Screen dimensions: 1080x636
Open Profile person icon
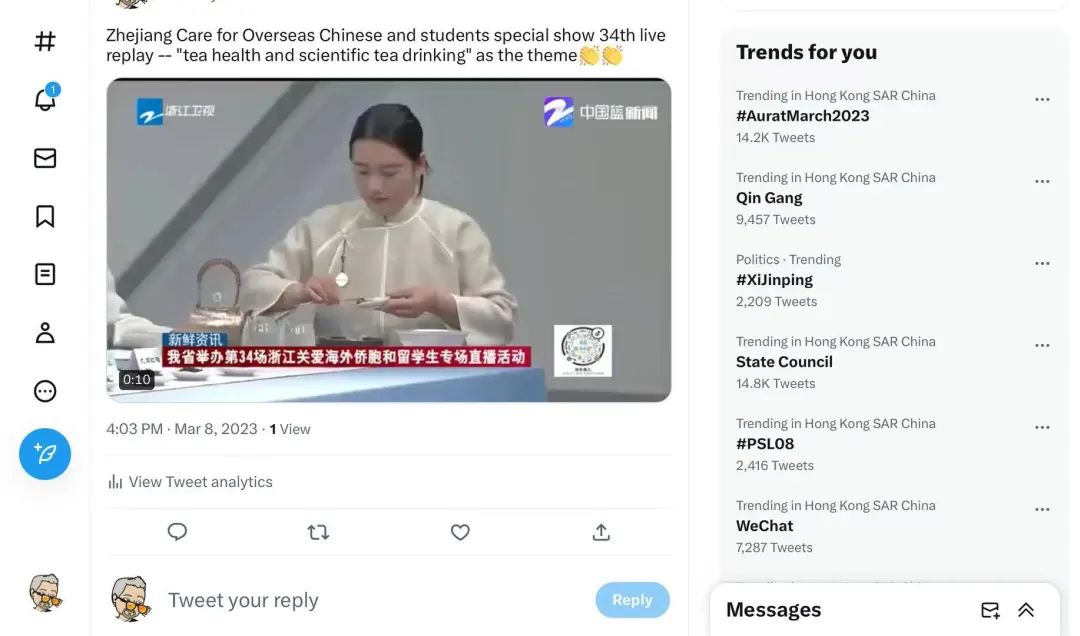45,333
